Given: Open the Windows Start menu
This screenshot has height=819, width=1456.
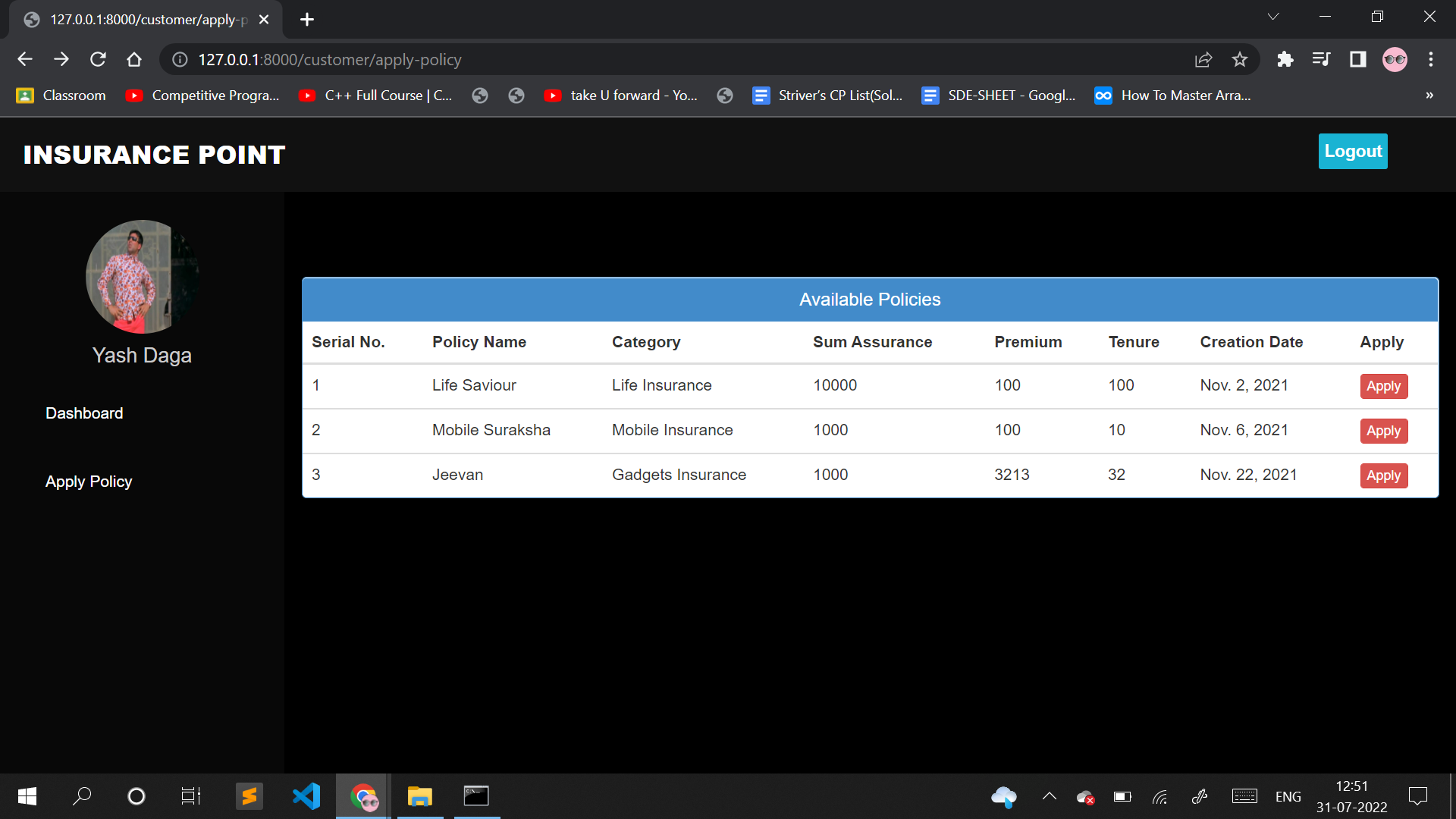Looking at the screenshot, I should [27, 796].
